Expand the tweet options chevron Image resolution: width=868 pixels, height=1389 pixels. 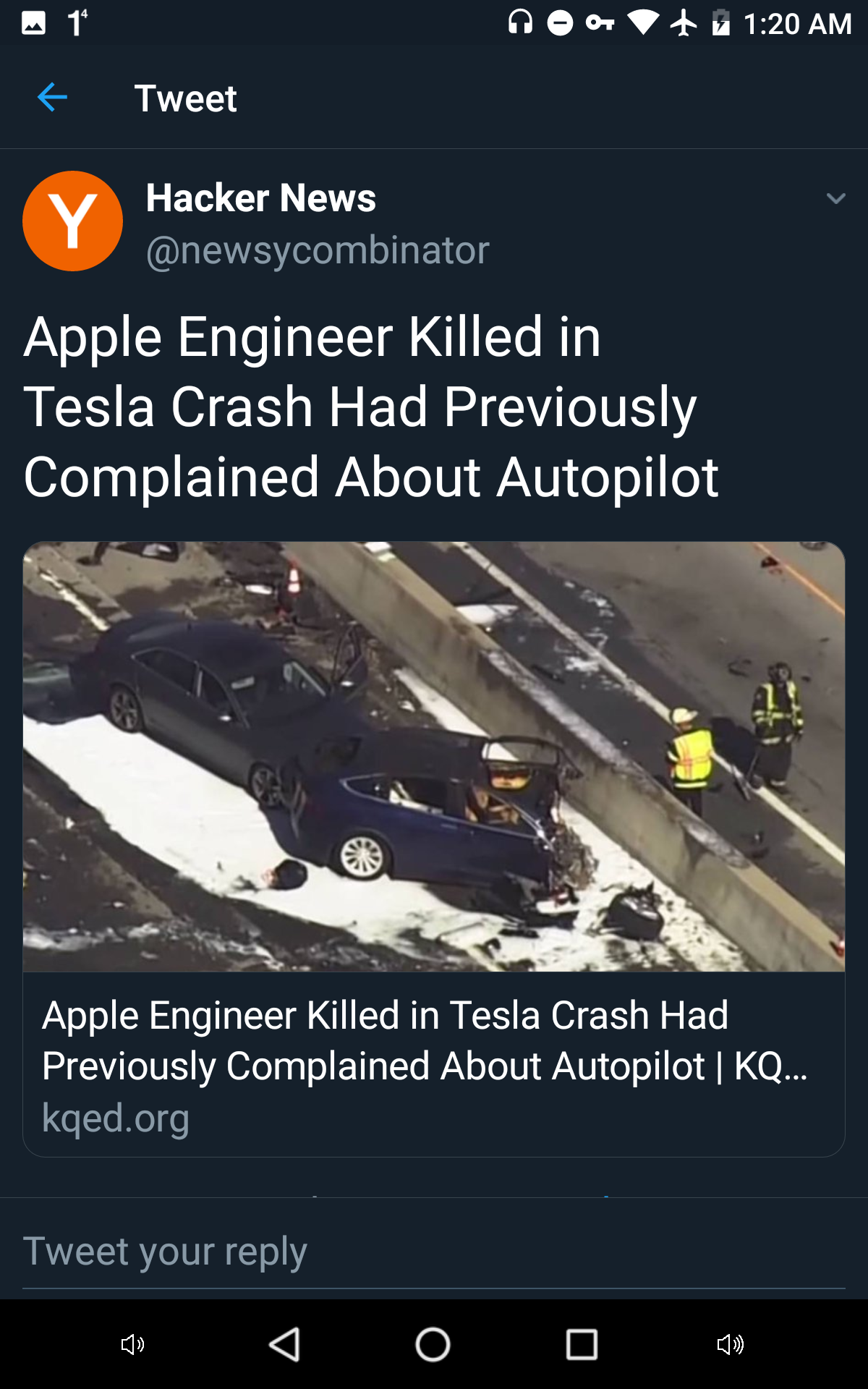pyautogui.click(x=835, y=198)
